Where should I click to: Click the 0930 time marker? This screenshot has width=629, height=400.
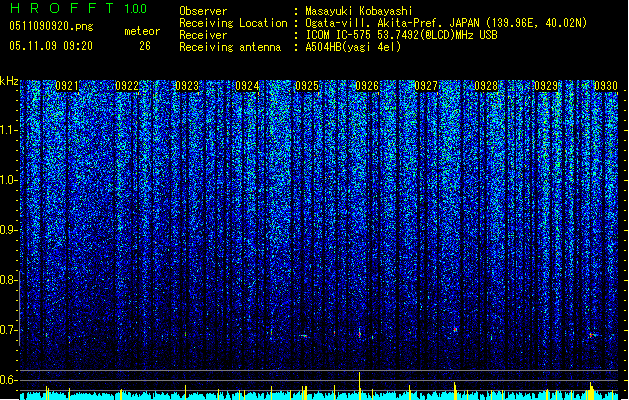tap(606, 86)
